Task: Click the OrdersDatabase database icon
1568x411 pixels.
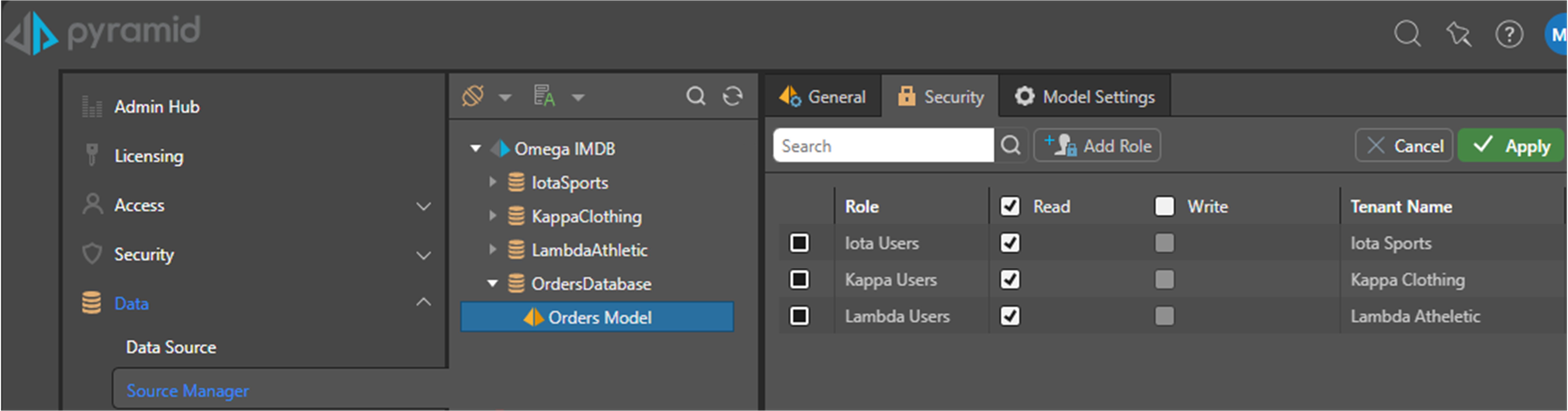Action: [x=516, y=283]
